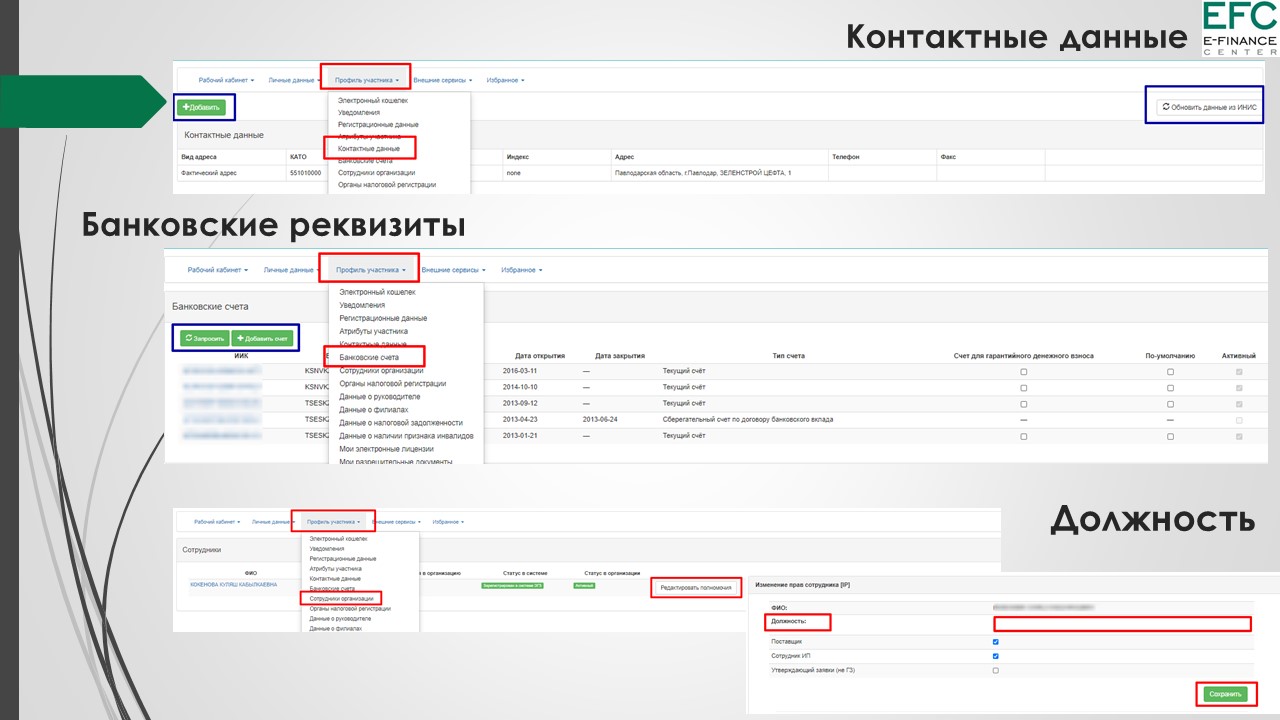Viewport: 1280px width, 720px height.
Task: Click the Зарегистрирован в системе status badge
Action: pos(510,585)
